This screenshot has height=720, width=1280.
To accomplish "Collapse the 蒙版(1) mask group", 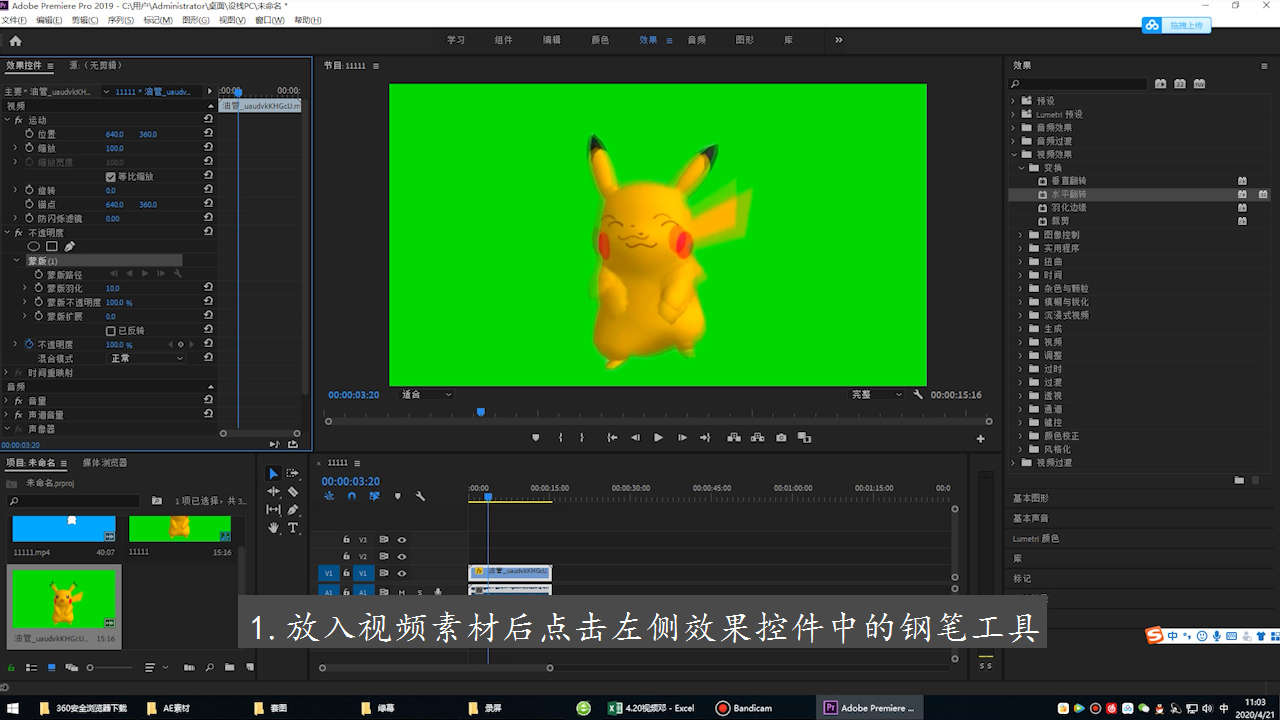I will tap(16, 260).
